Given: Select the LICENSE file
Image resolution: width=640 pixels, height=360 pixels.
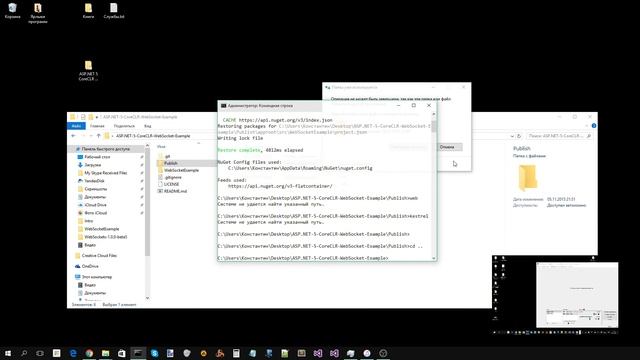Looking at the screenshot, I should (x=171, y=184).
